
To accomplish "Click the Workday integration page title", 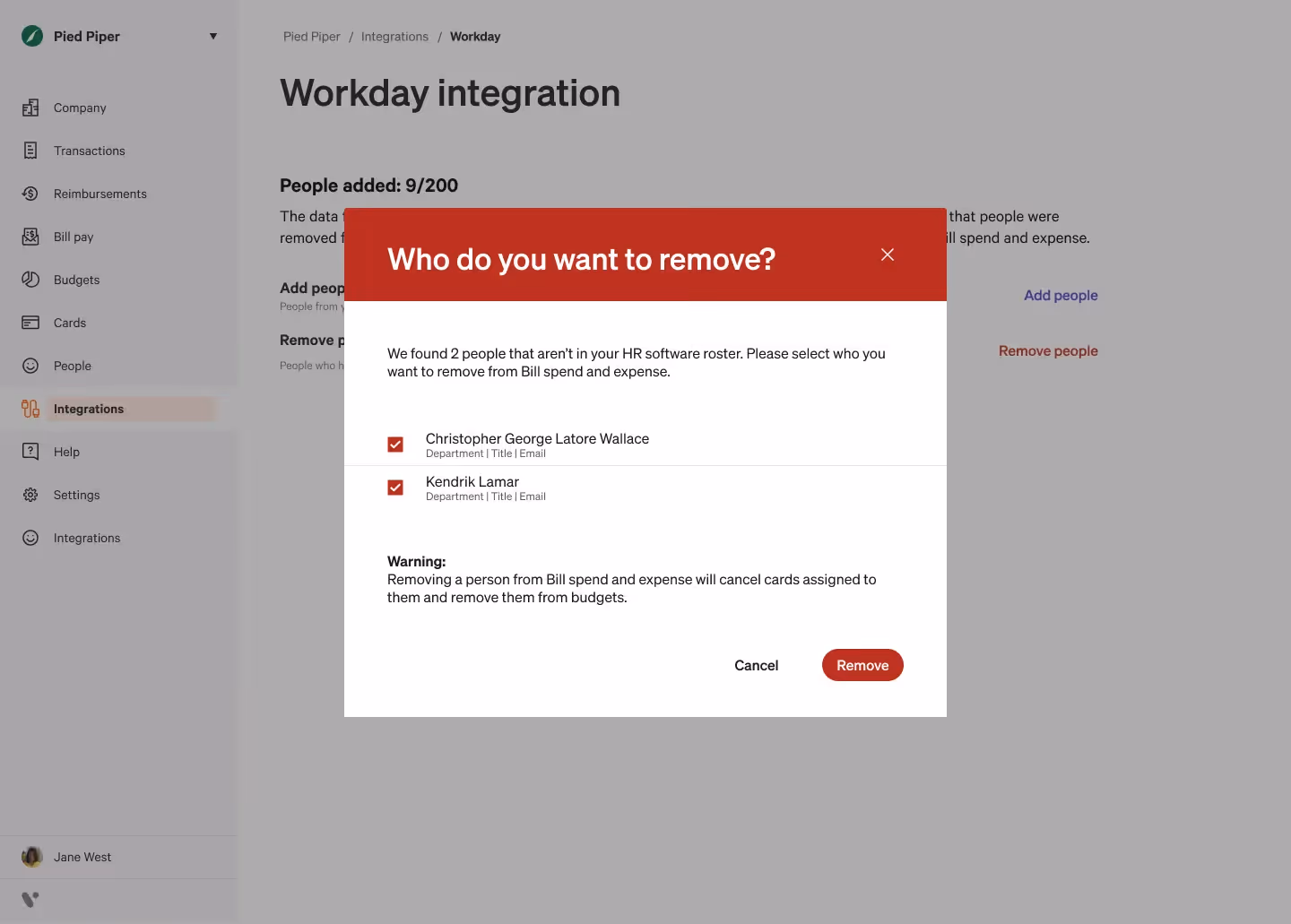I will tap(450, 93).
